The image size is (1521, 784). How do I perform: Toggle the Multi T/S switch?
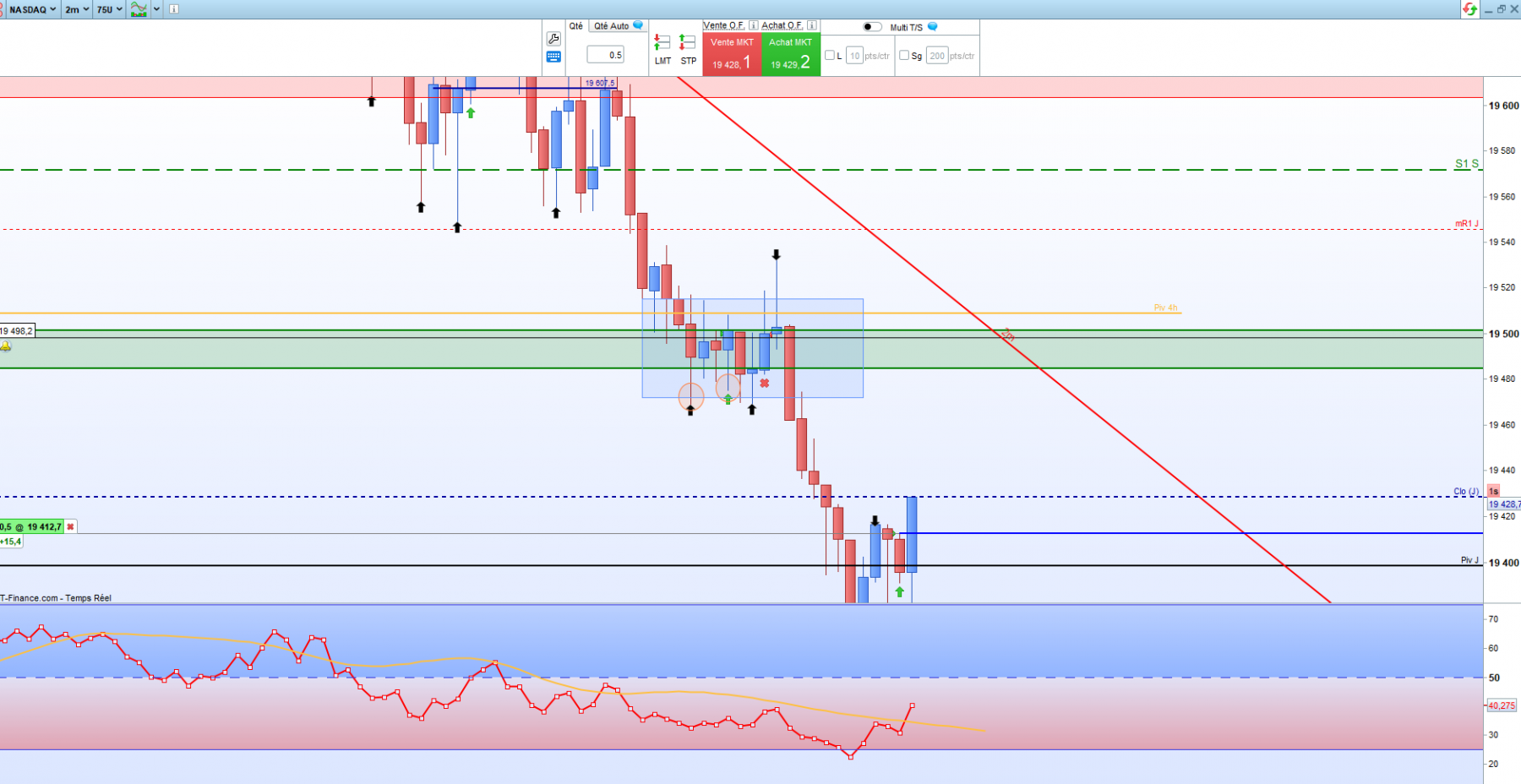(x=872, y=27)
